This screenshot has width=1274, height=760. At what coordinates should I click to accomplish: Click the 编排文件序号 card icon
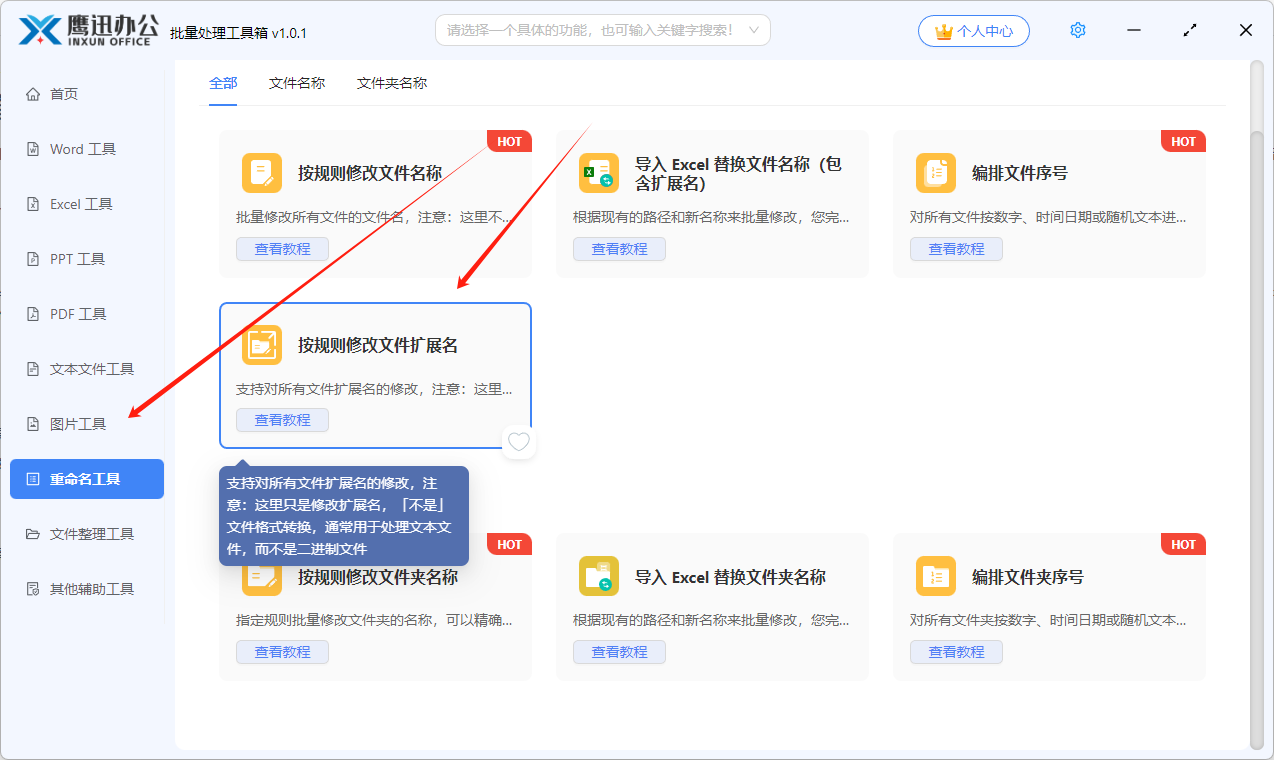(x=936, y=173)
